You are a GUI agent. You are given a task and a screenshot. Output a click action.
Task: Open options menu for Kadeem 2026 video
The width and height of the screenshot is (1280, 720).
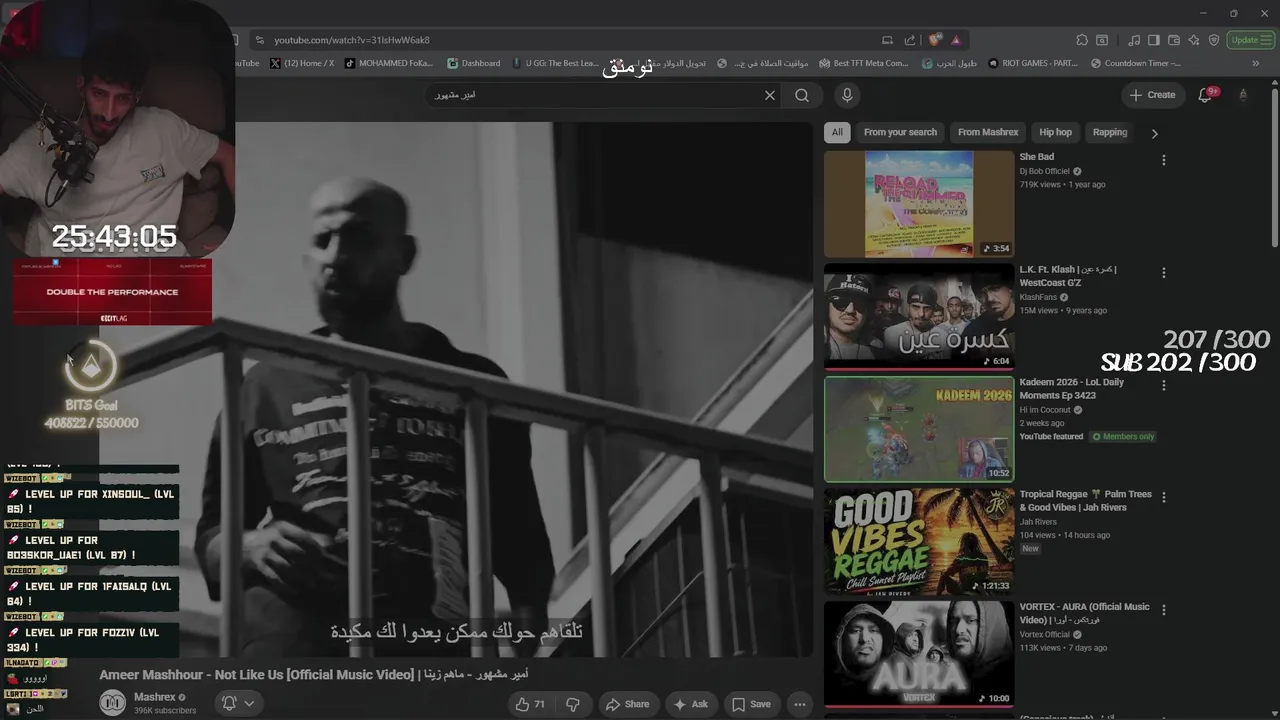(1163, 385)
